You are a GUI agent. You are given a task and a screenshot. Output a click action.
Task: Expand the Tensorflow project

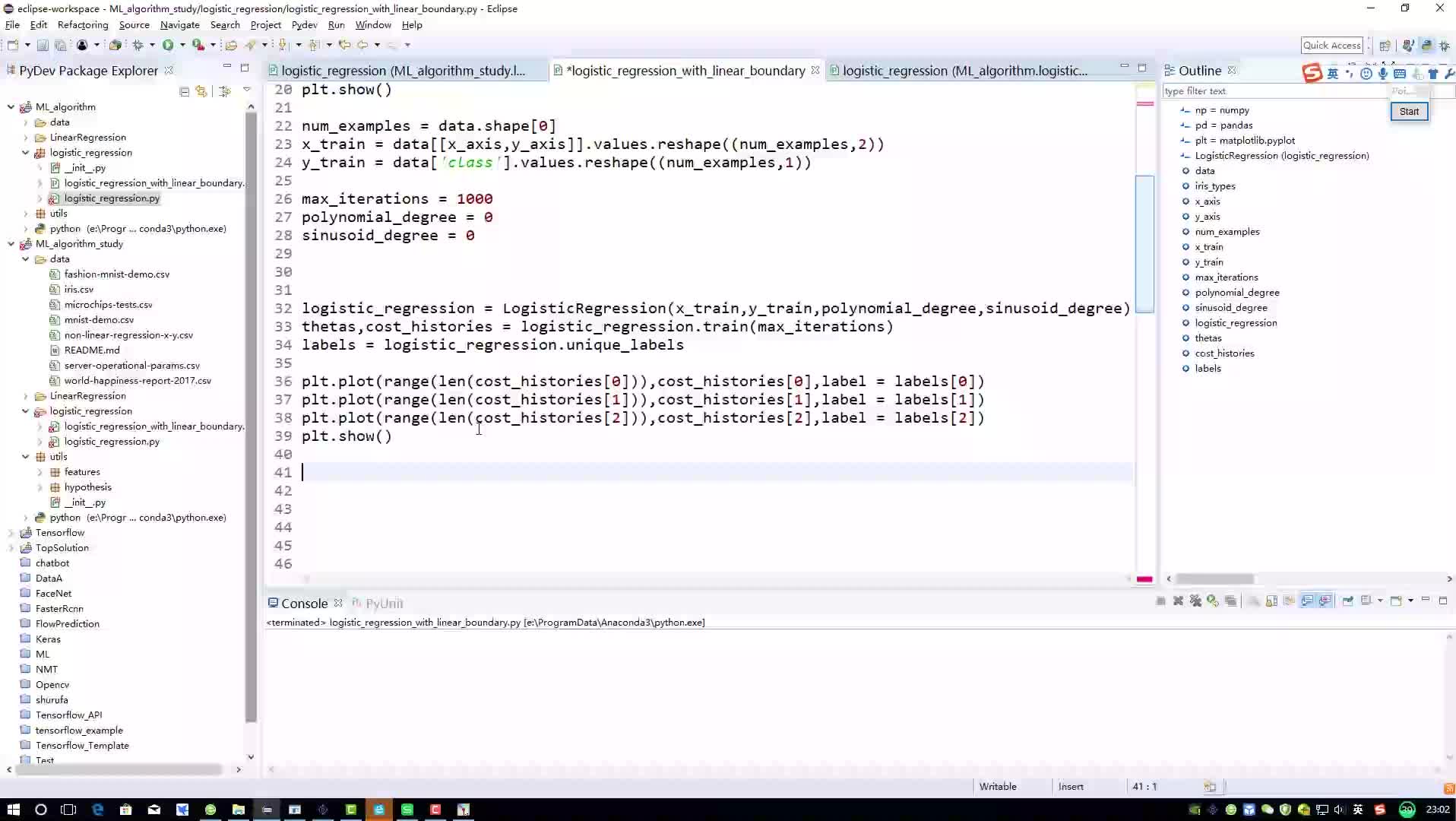click(11, 533)
